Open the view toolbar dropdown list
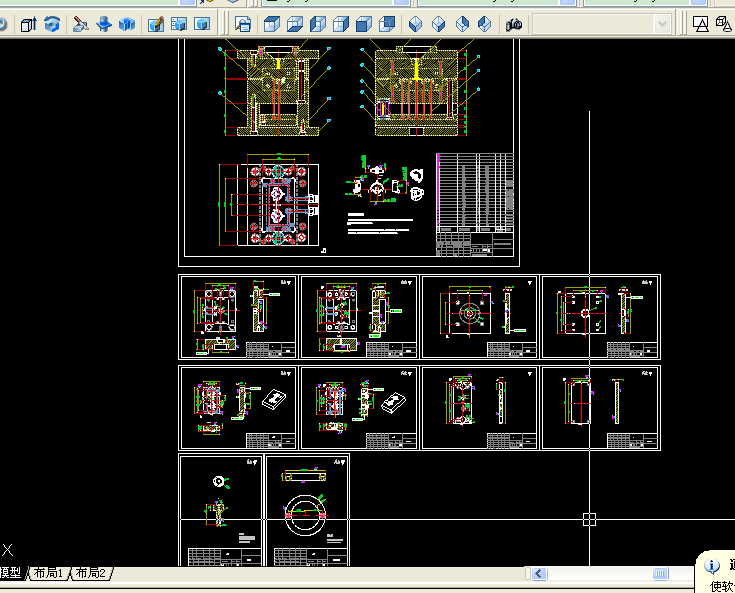The height and width of the screenshot is (593, 735). click(x=662, y=24)
